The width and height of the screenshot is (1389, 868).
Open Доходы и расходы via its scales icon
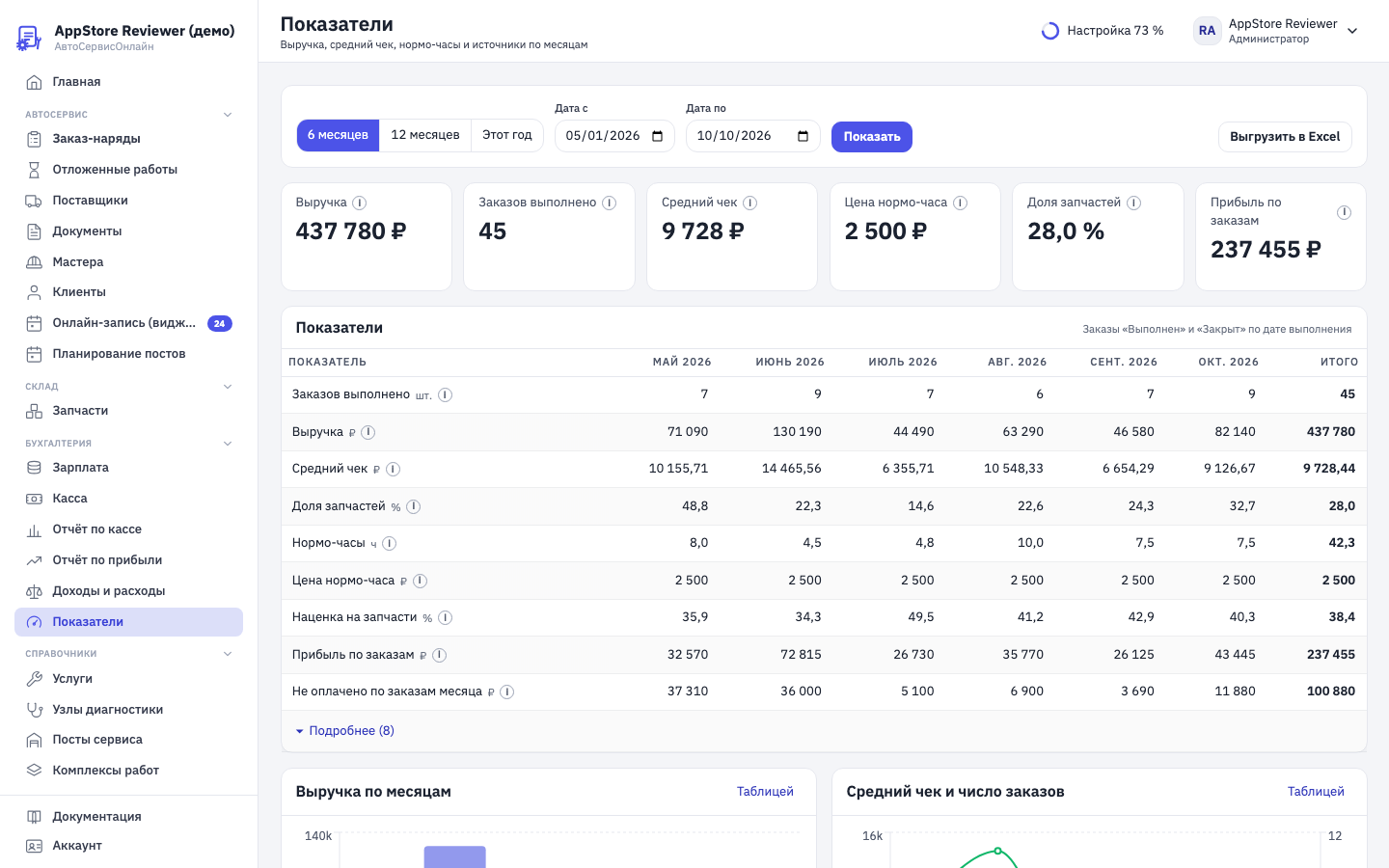coord(34,591)
